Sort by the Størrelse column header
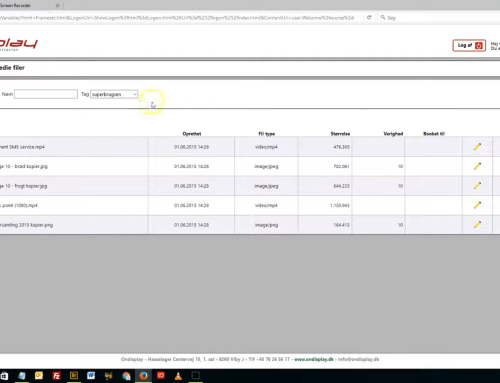 340,134
